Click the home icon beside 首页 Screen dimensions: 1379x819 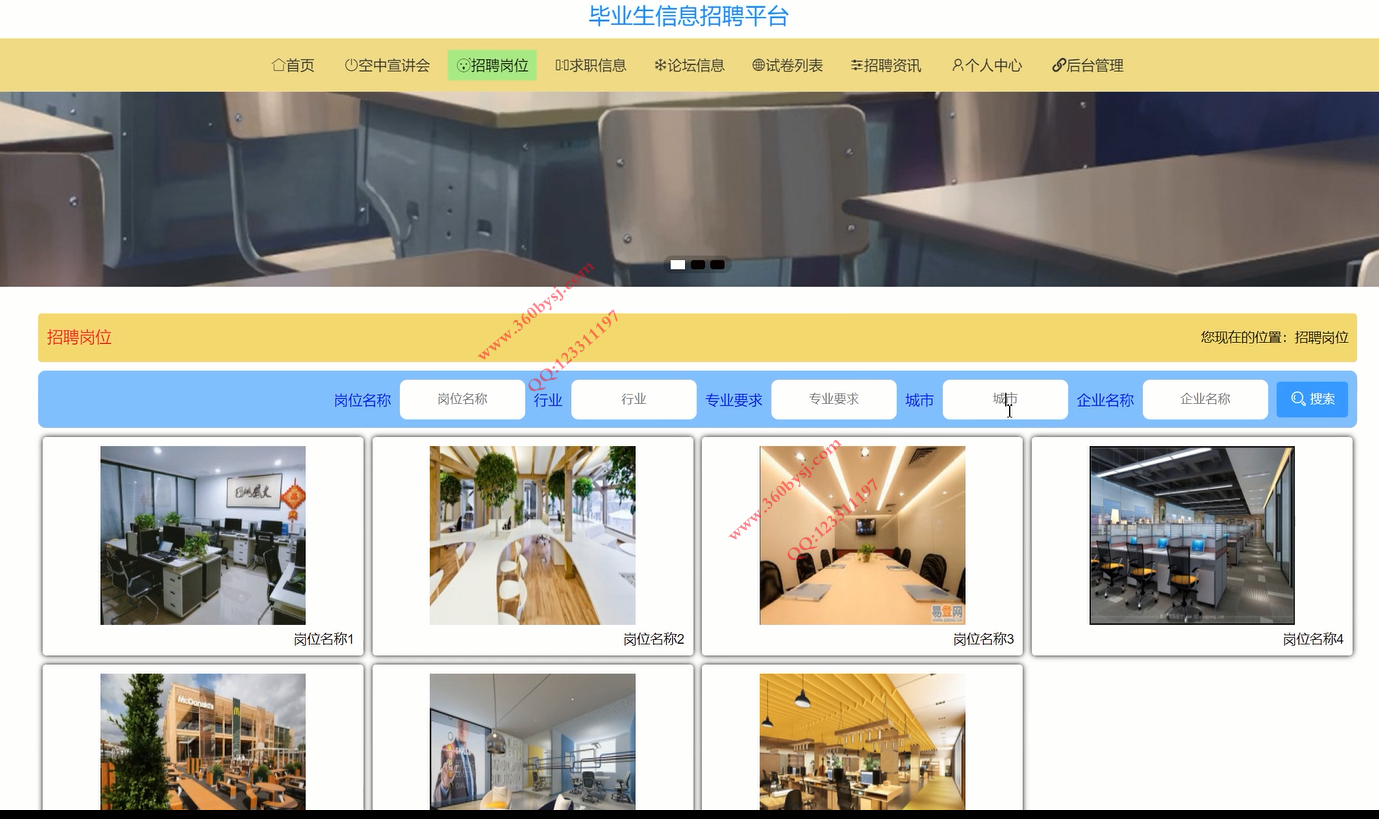coord(278,65)
